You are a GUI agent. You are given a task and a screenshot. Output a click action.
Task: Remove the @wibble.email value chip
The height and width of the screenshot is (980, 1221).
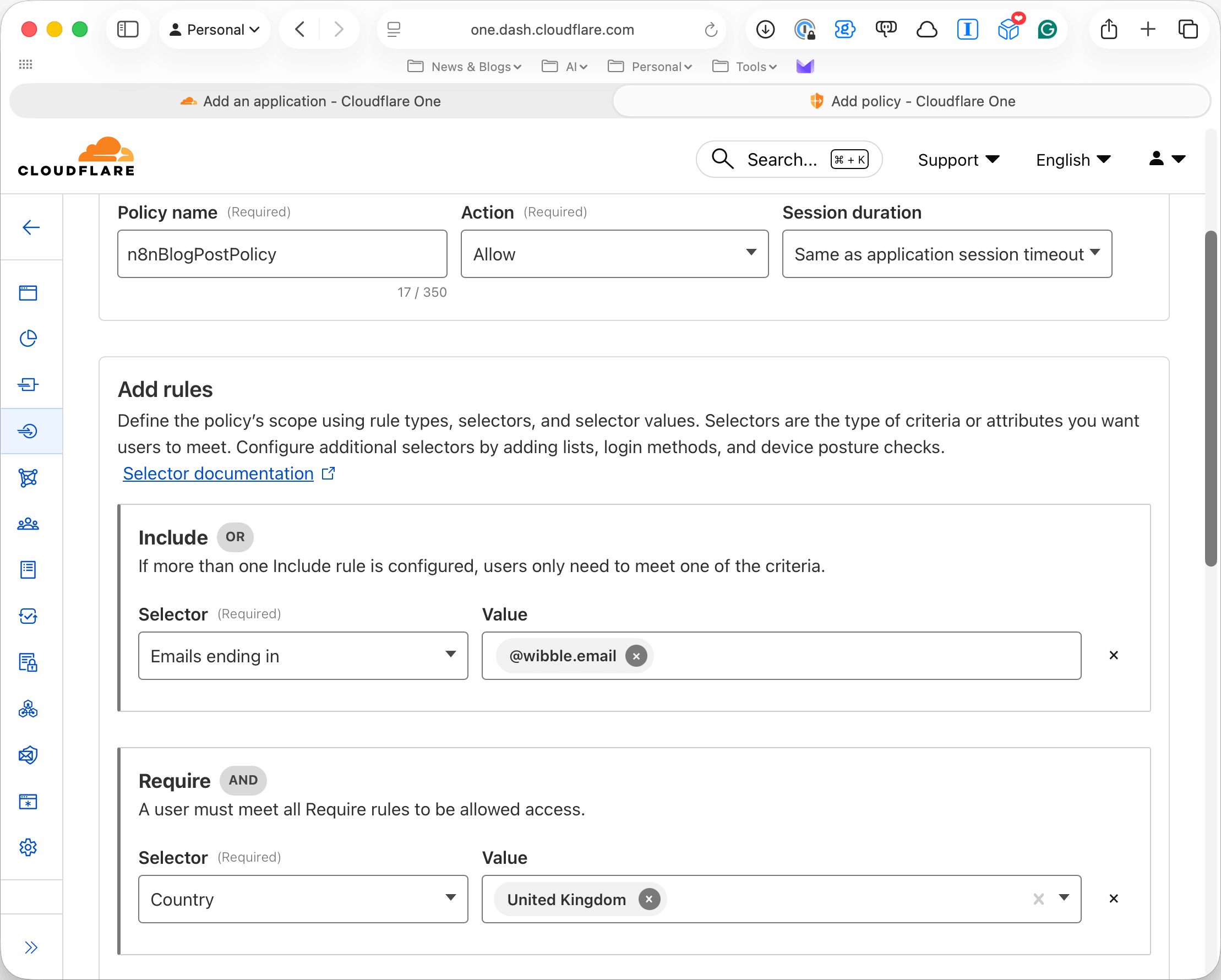tap(636, 656)
